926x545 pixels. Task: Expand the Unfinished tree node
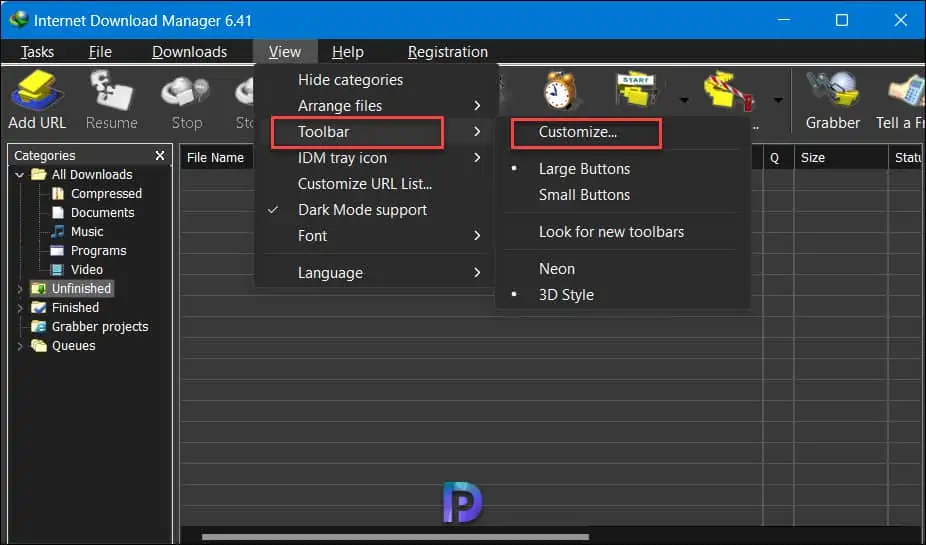pos(19,289)
